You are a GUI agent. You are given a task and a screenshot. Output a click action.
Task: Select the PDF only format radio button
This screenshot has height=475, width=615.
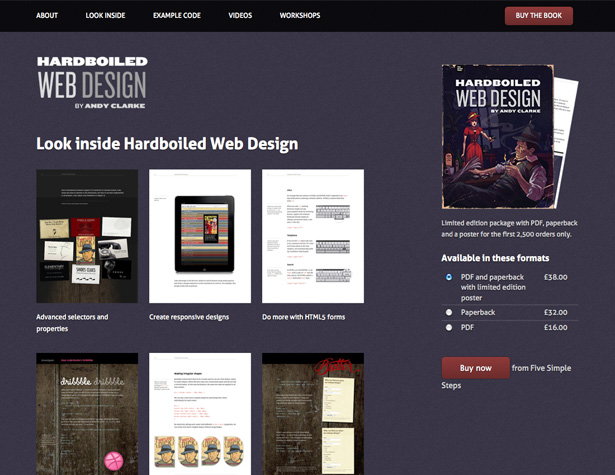449,327
